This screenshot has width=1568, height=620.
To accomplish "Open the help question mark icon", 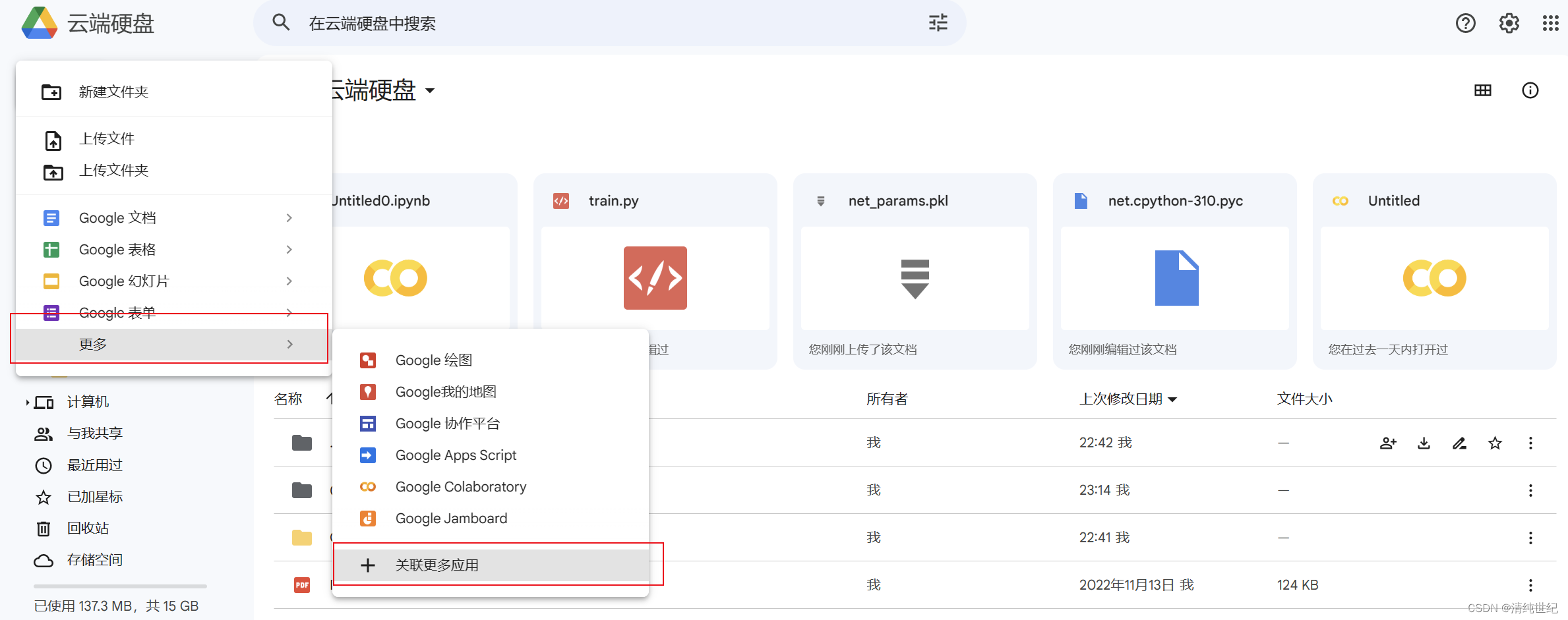I will click(1465, 23).
